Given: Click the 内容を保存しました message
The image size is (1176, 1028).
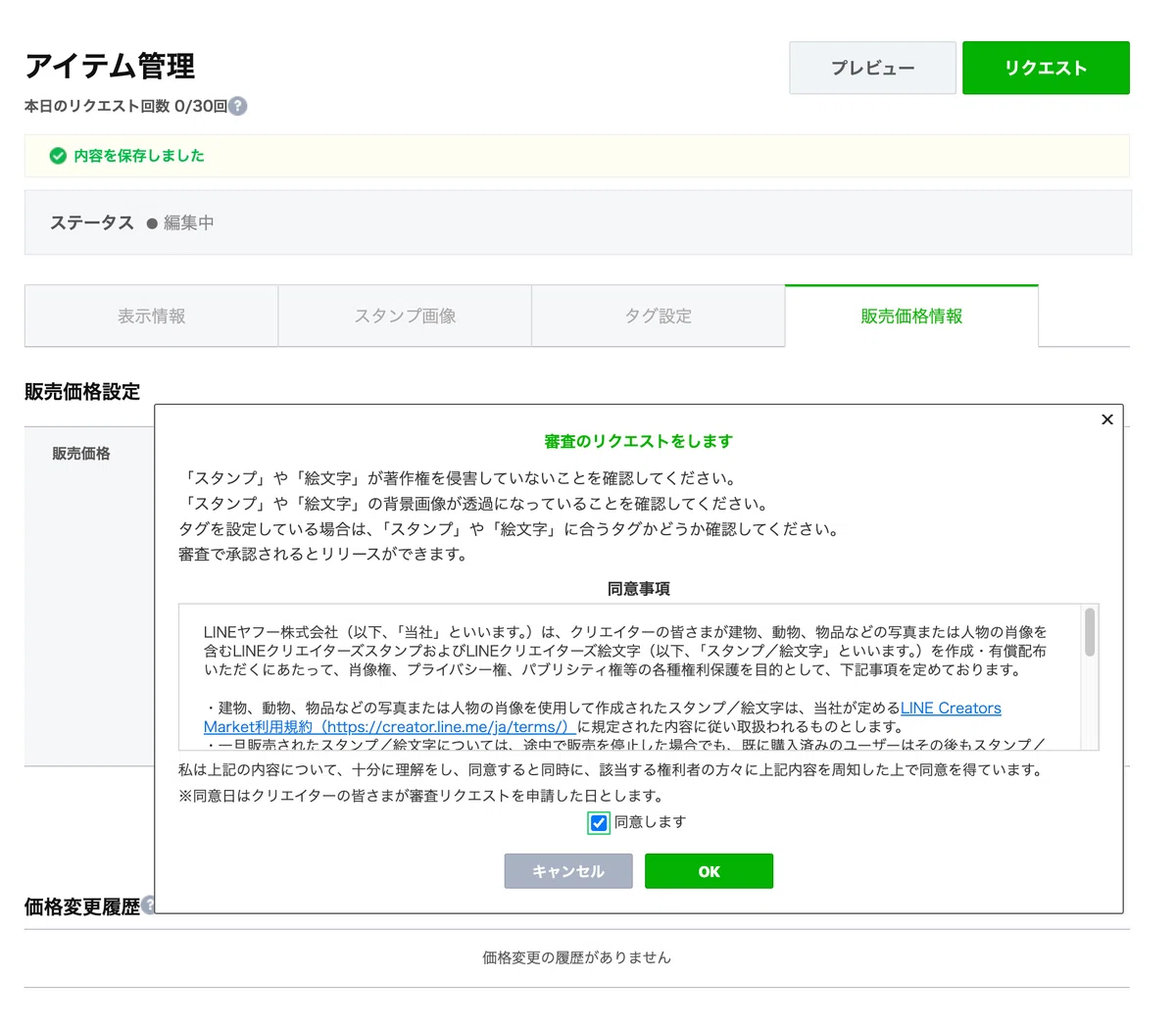Looking at the screenshot, I should point(139,156).
